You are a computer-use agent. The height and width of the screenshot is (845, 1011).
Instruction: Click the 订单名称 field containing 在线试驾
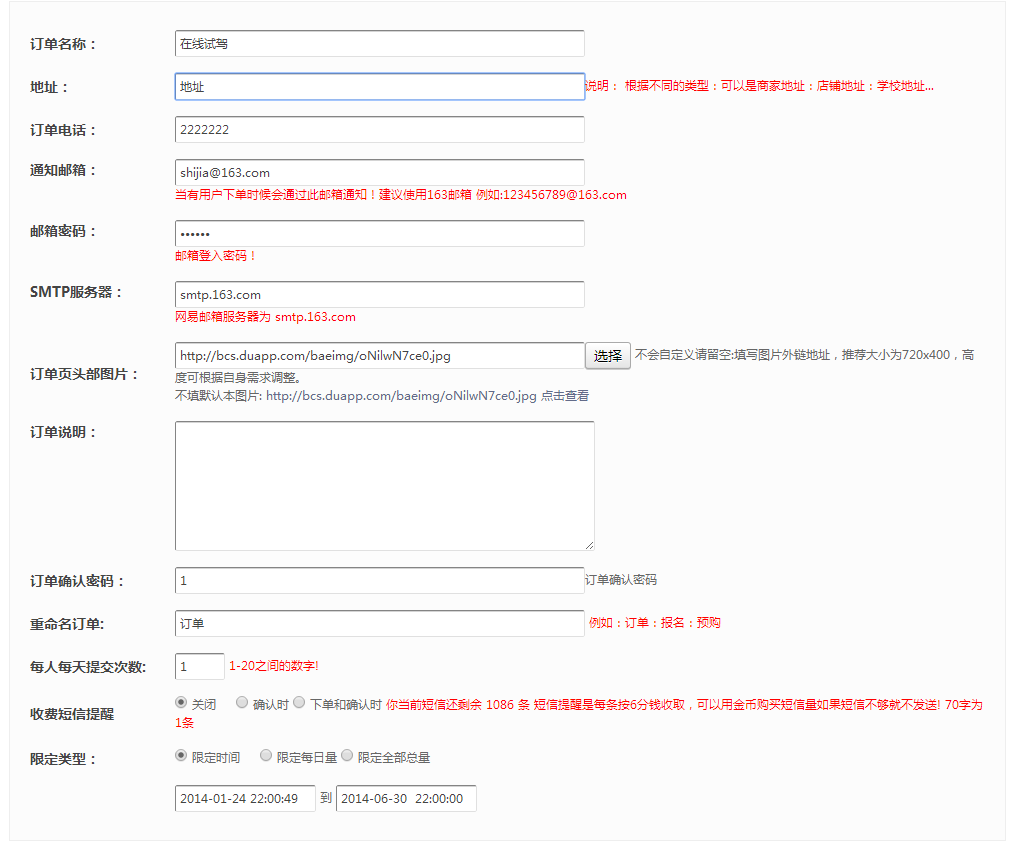click(379, 44)
